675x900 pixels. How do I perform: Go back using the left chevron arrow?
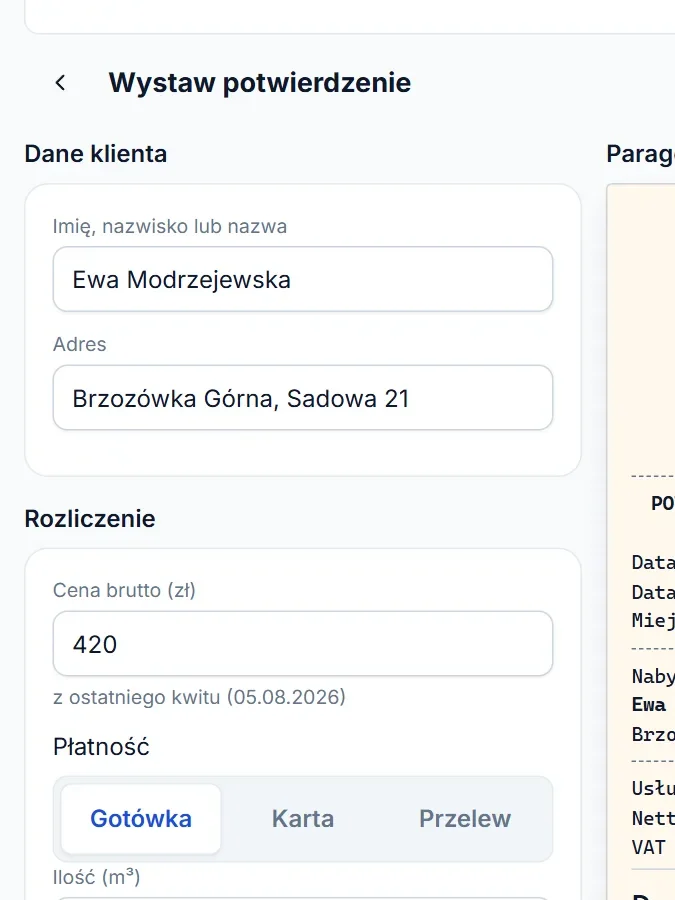click(x=60, y=83)
